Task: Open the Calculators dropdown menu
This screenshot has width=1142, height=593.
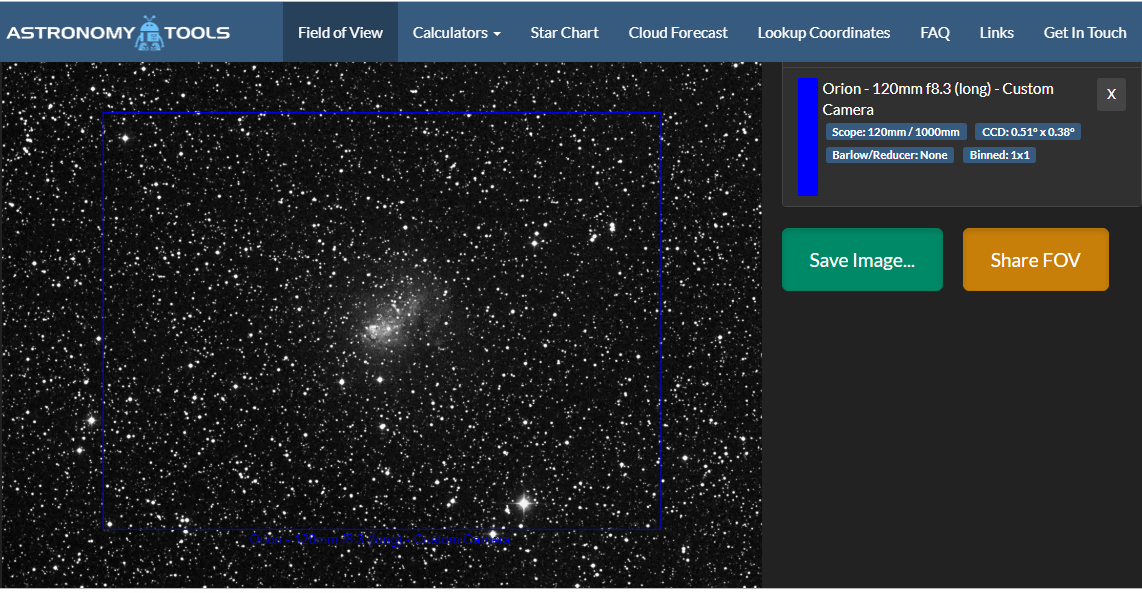Action: pyautogui.click(x=455, y=32)
